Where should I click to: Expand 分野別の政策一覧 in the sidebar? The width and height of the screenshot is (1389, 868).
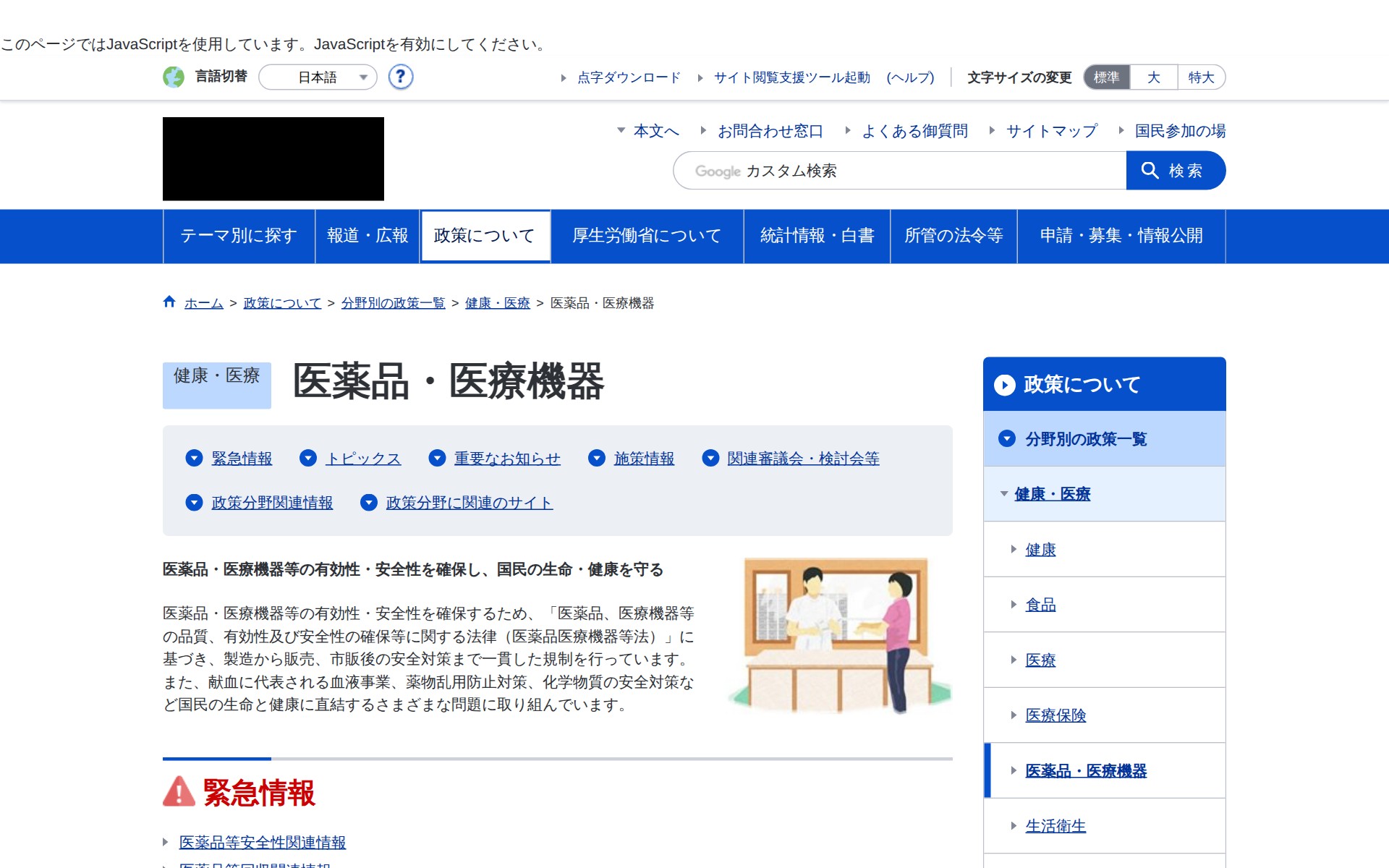tap(1006, 438)
